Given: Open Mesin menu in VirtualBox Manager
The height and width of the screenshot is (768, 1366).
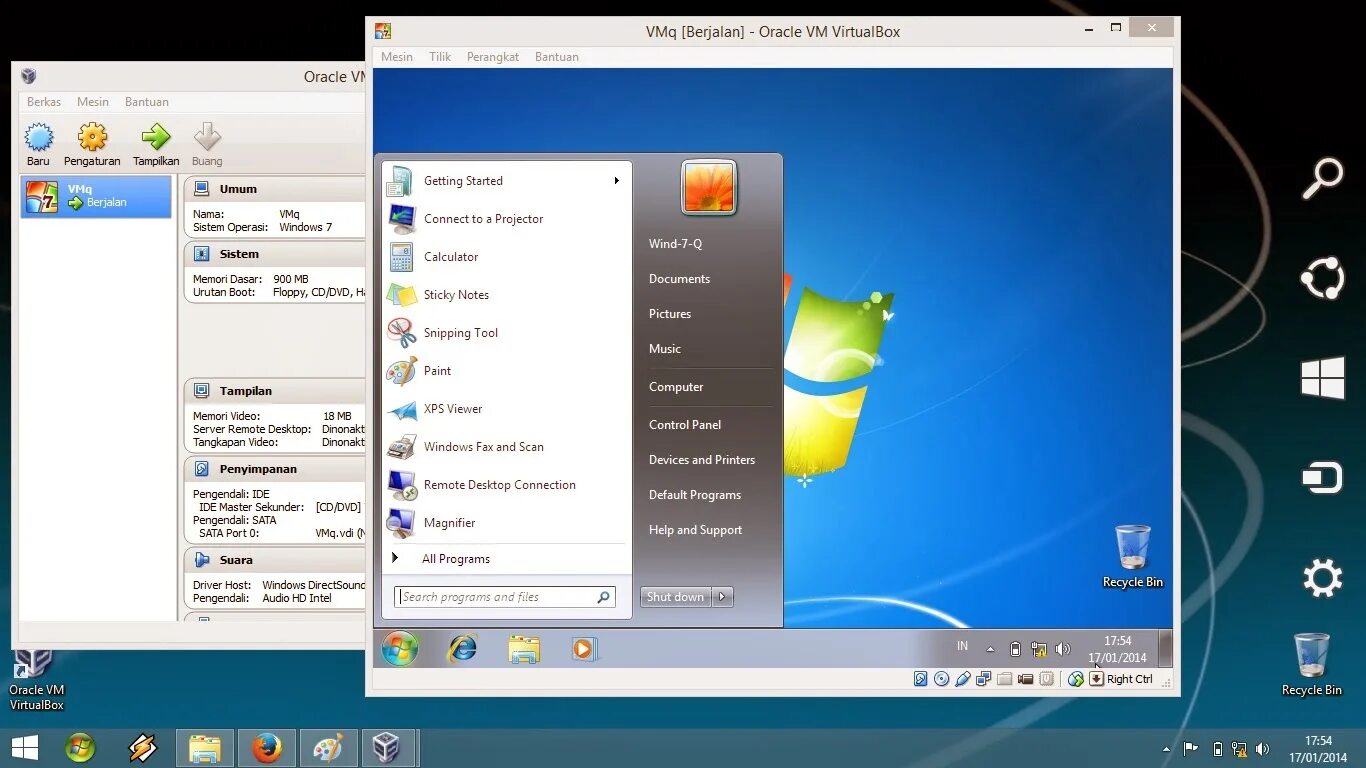Looking at the screenshot, I should pyautogui.click(x=93, y=102).
